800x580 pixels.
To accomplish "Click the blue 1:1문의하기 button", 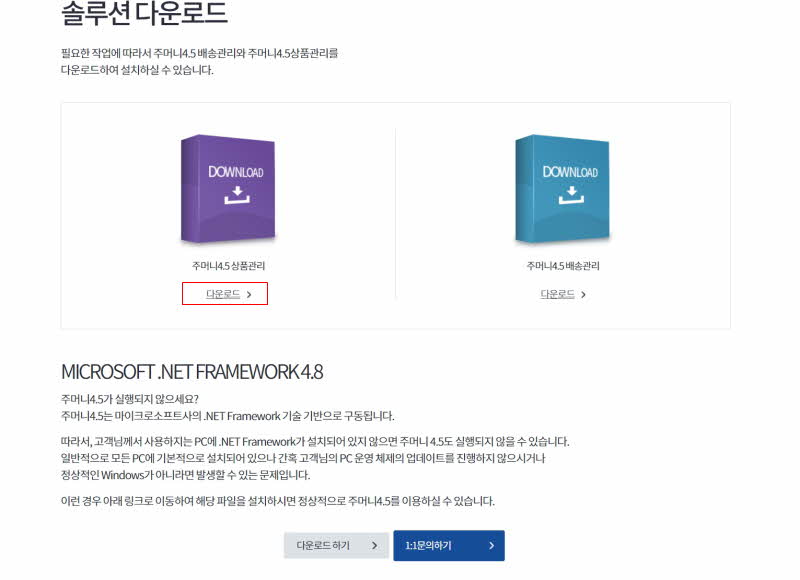I will [x=449, y=545].
